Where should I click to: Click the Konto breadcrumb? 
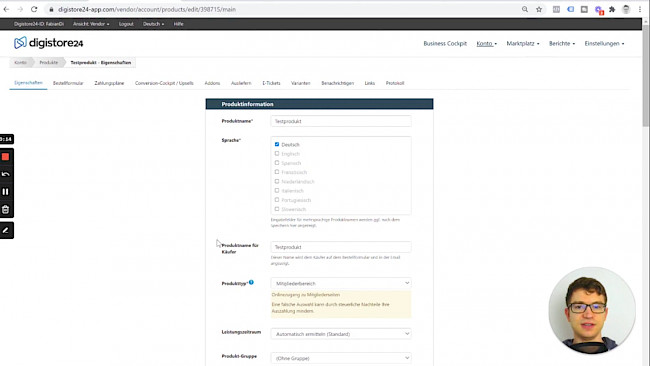[20, 63]
